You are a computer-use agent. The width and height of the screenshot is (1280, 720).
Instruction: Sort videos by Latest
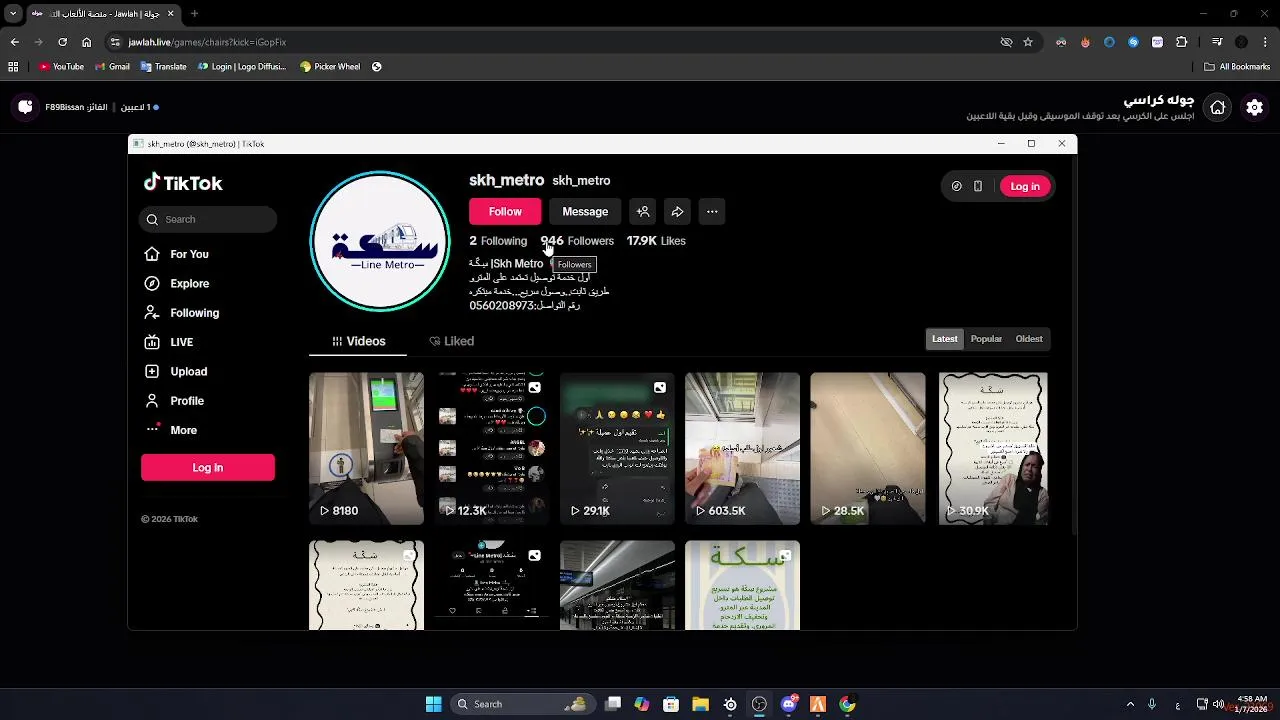[x=945, y=339]
